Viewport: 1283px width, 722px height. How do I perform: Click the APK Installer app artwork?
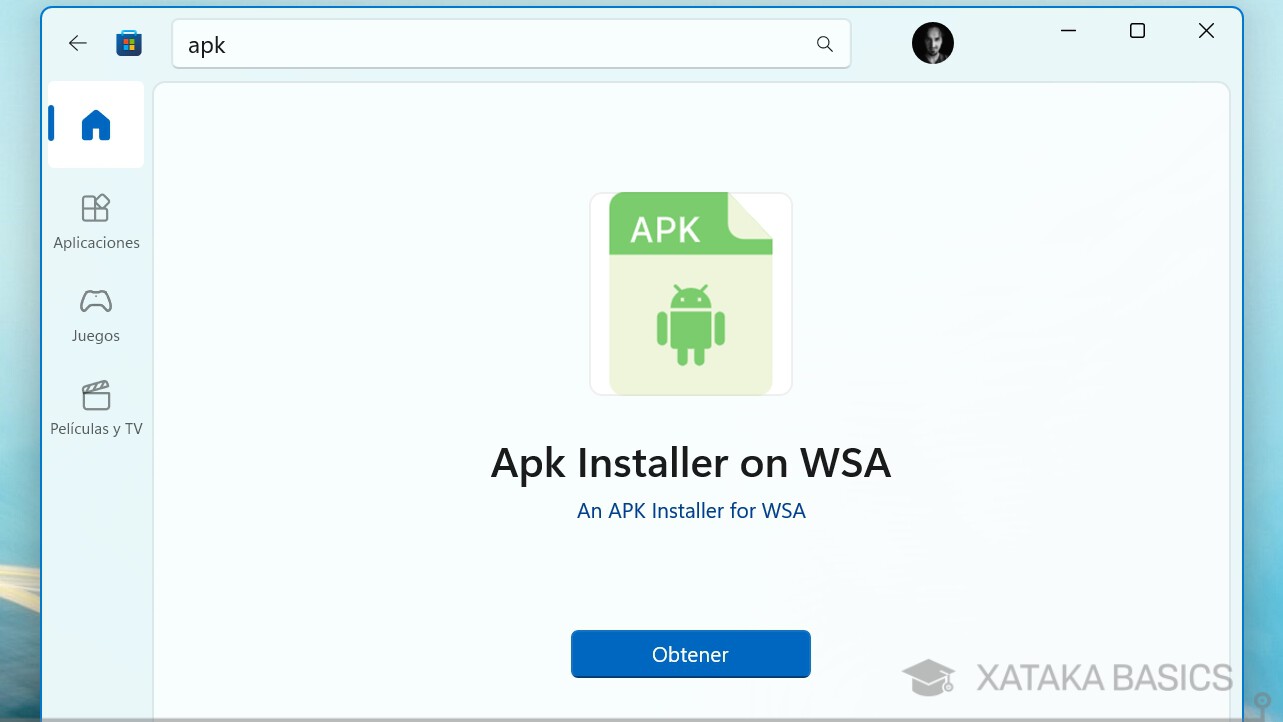coord(690,293)
